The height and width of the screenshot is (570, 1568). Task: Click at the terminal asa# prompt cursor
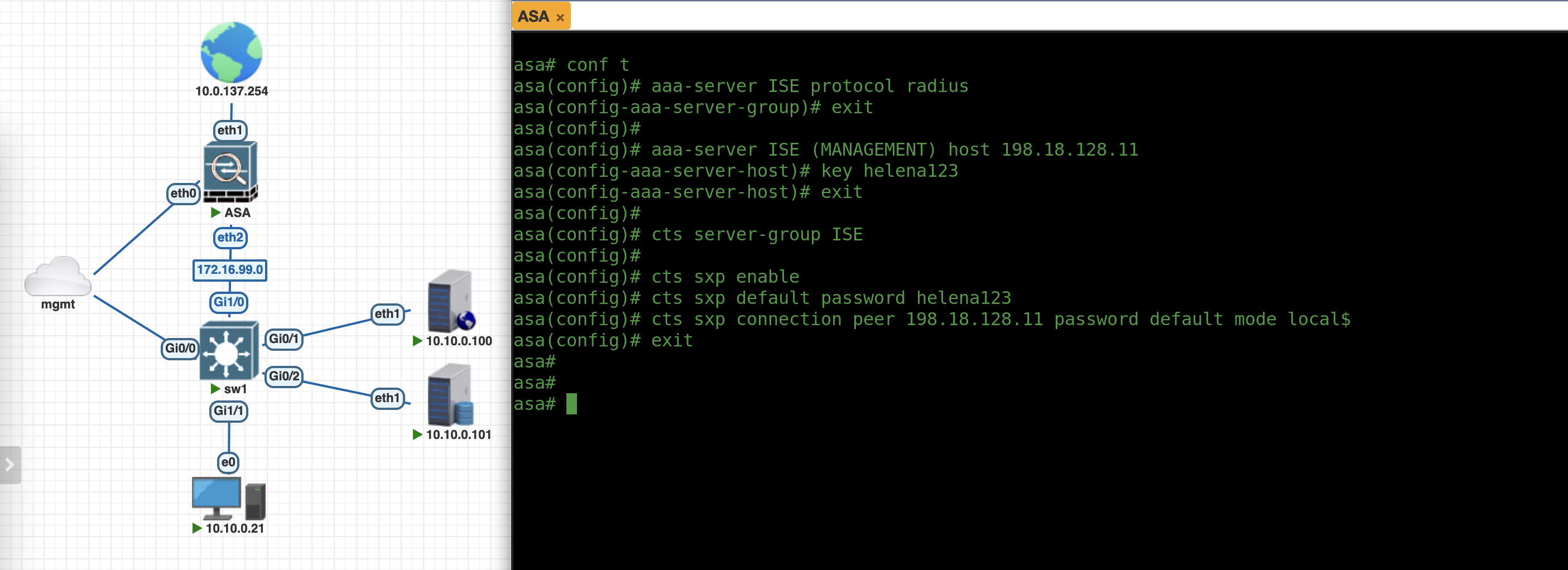[x=571, y=404]
